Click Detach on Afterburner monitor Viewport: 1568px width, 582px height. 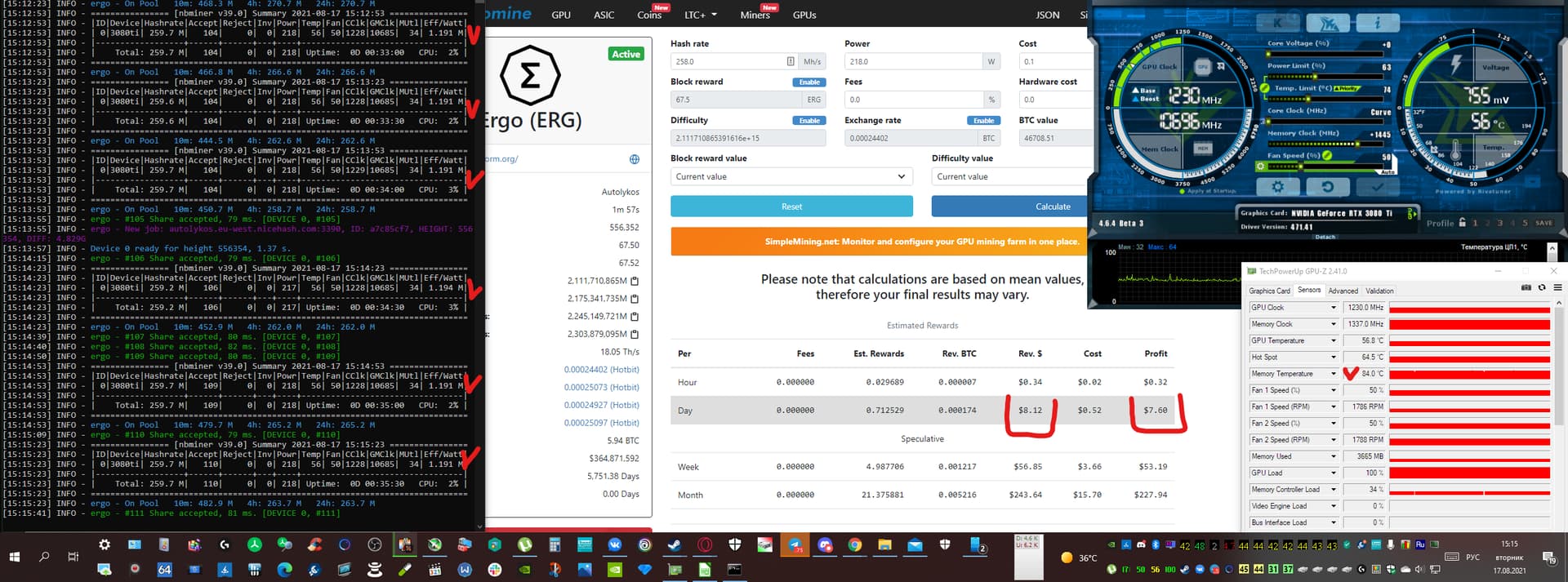coord(1325,237)
